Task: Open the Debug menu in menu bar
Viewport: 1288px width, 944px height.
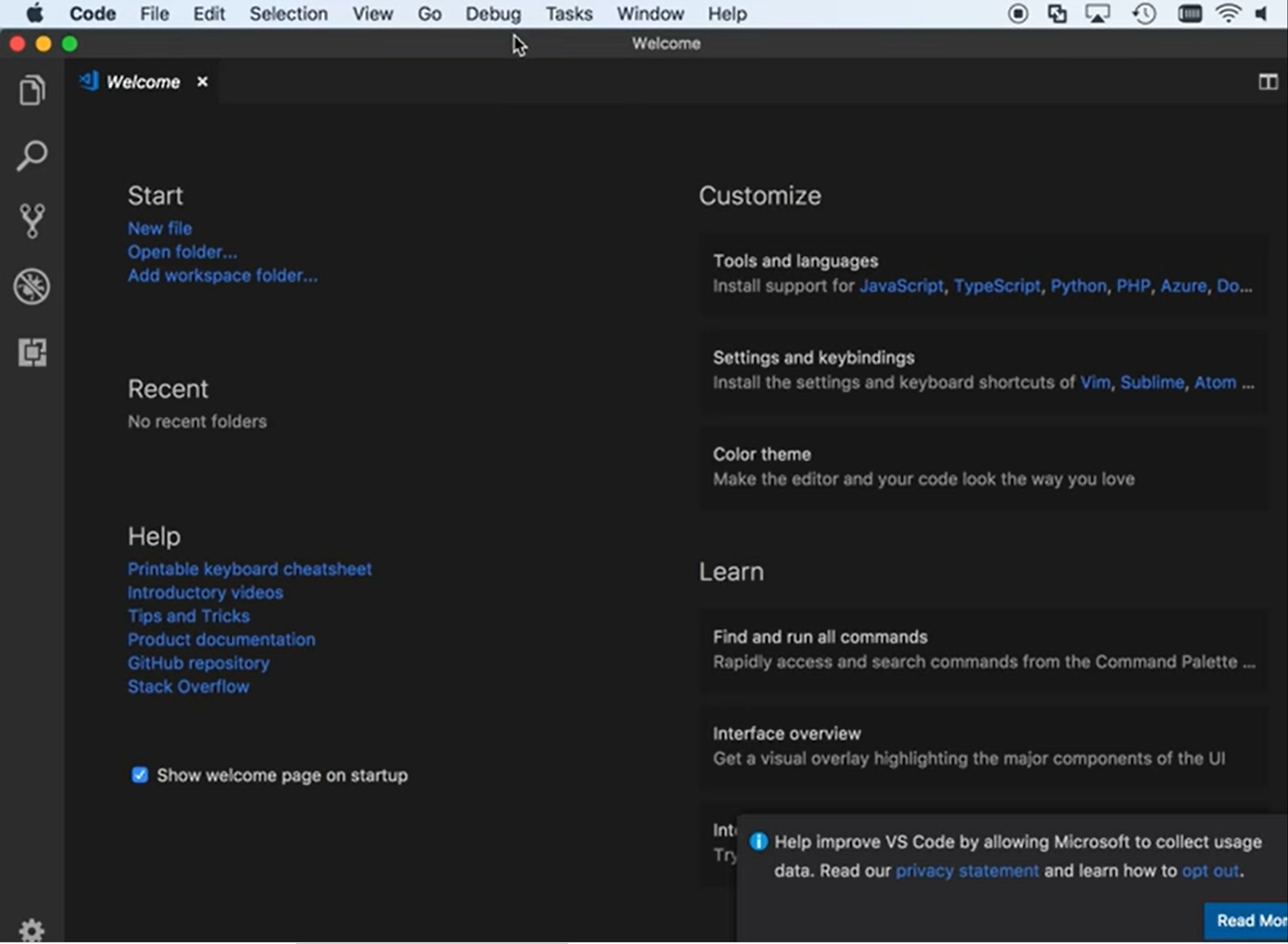Action: pos(493,14)
